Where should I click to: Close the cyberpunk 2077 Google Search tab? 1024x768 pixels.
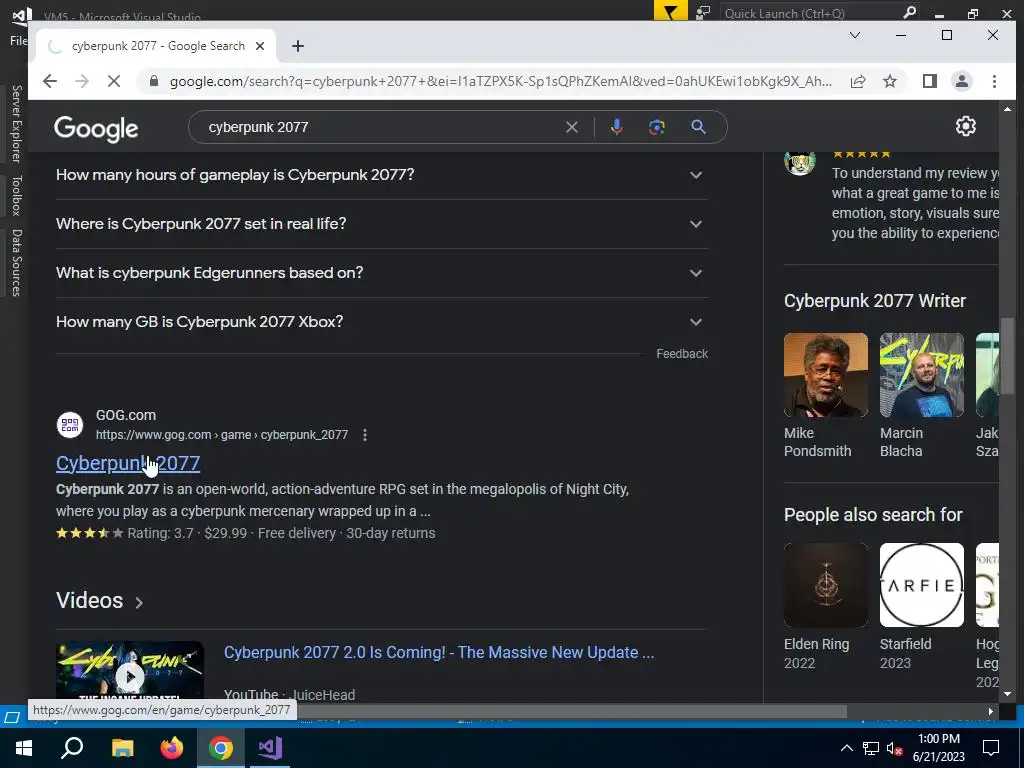(260, 46)
